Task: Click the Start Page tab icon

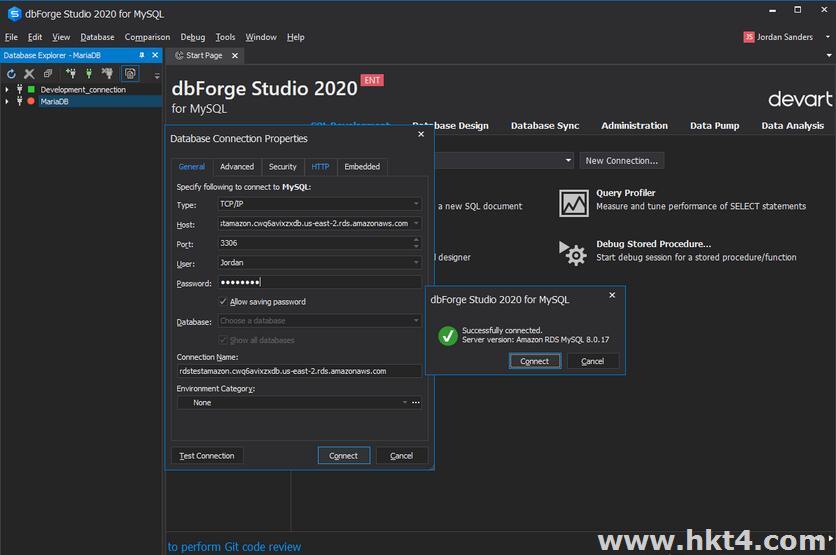Action: (179, 55)
